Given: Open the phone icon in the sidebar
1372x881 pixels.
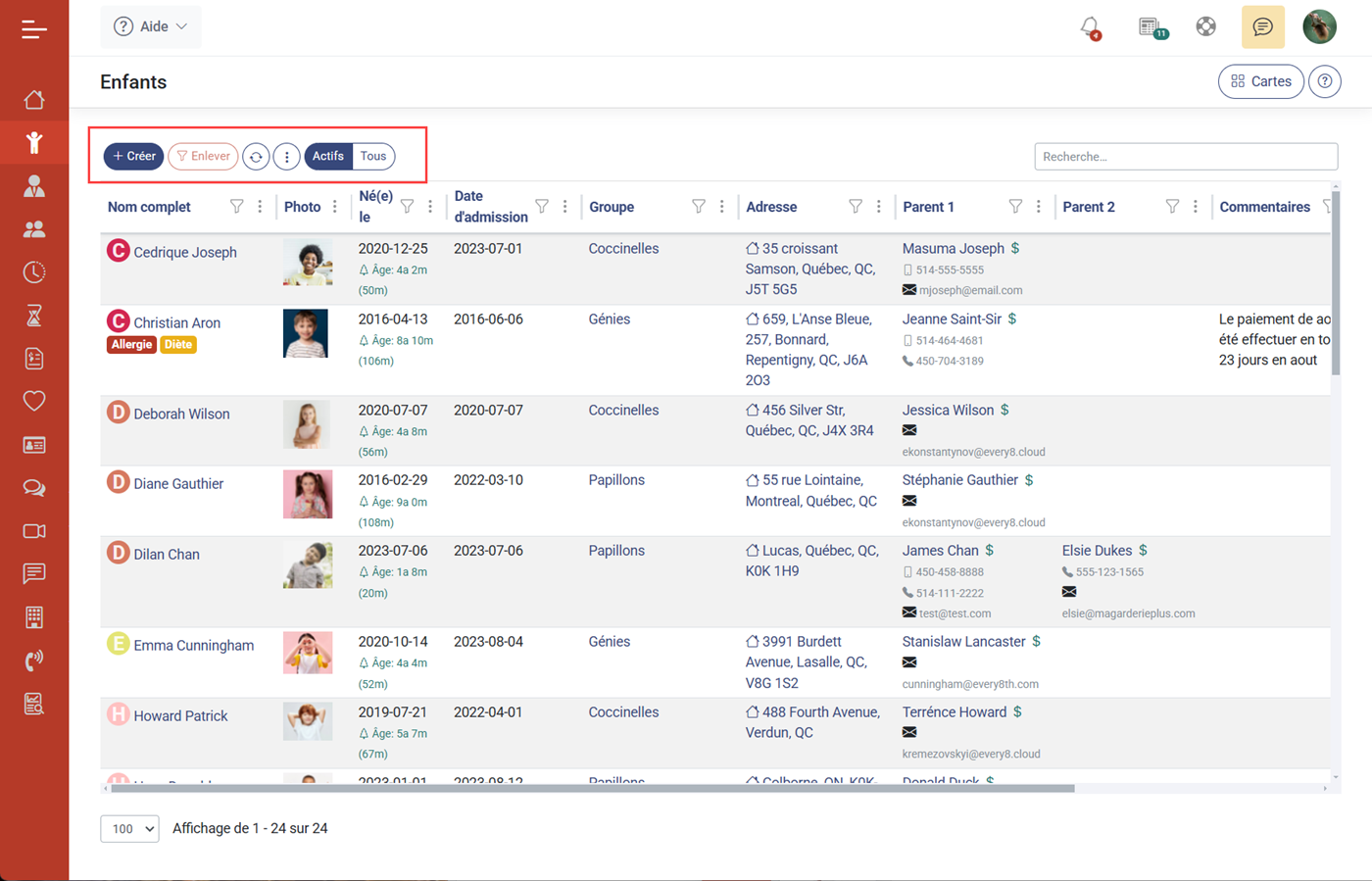Looking at the screenshot, I should [34, 660].
